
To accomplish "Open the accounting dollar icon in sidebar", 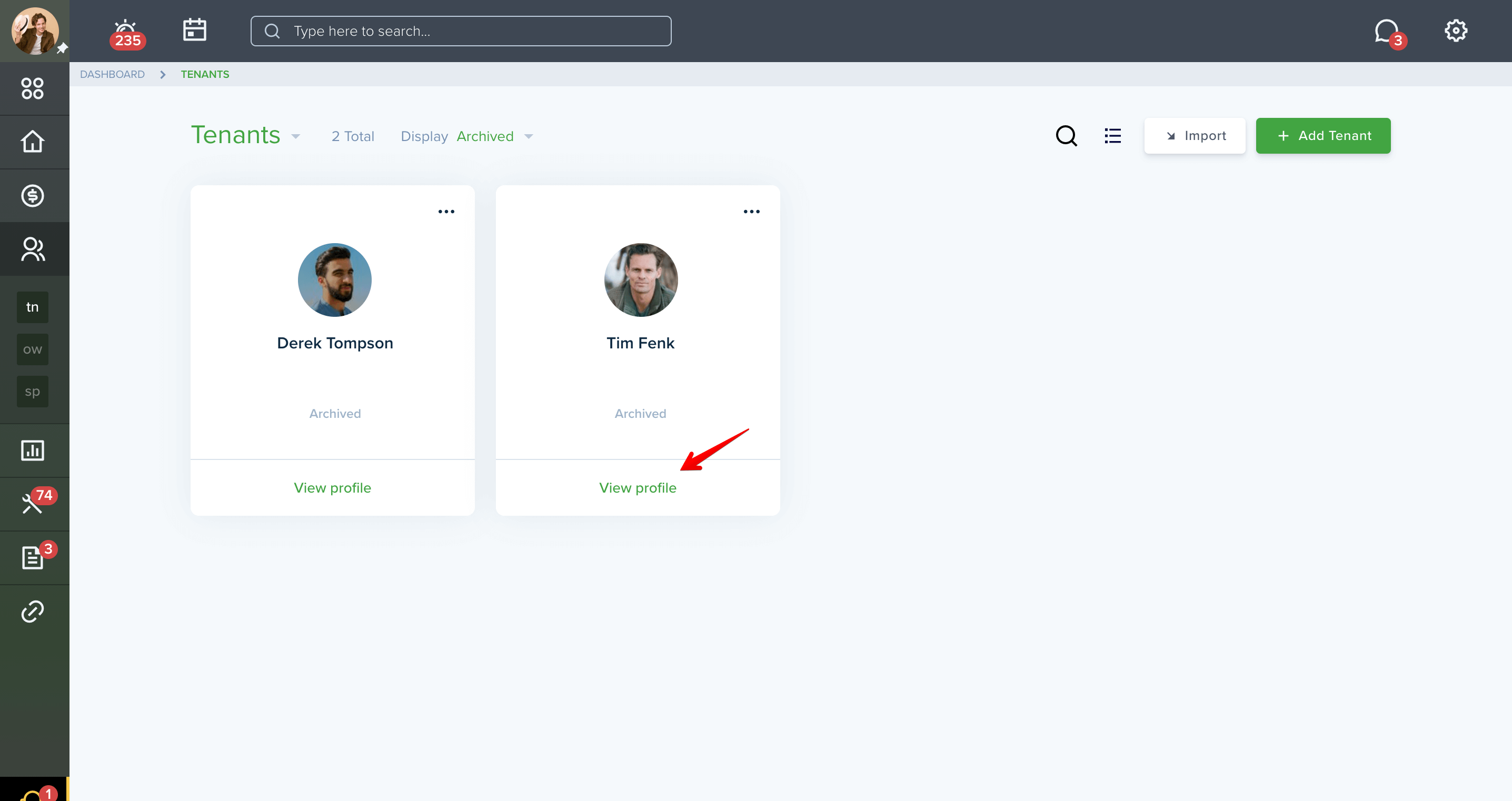I will 32,195.
